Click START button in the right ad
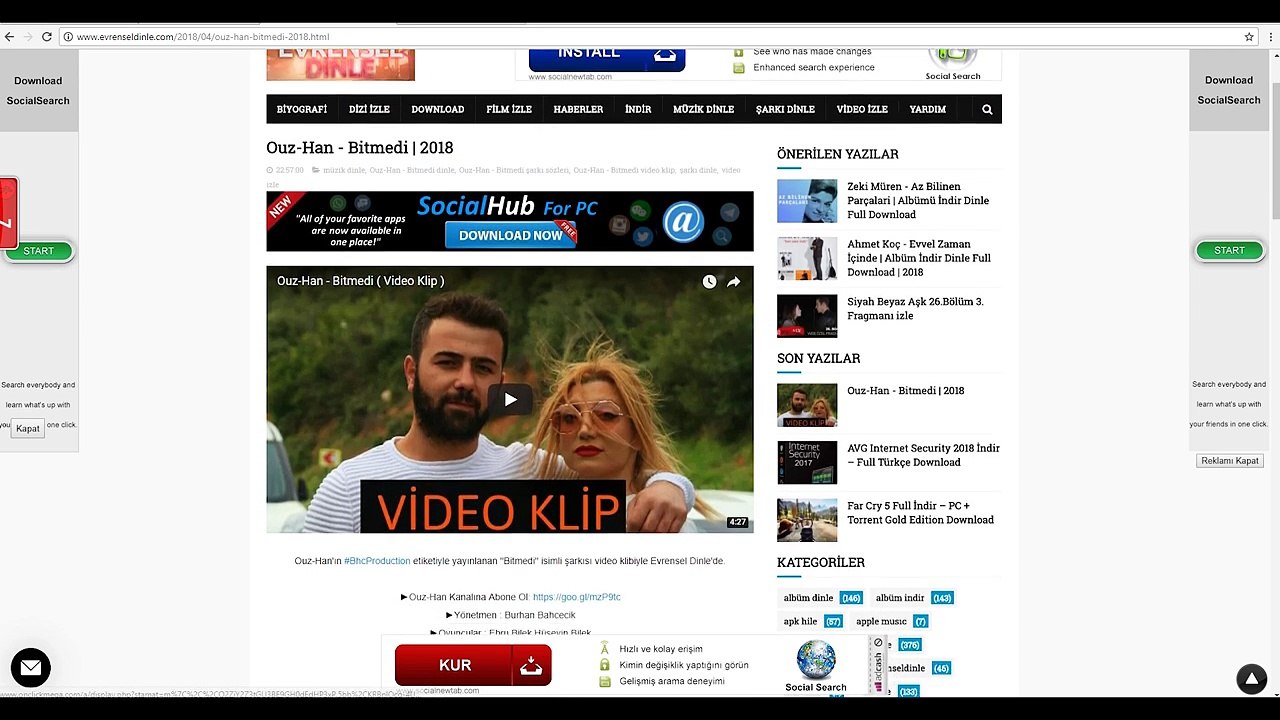The height and width of the screenshot is (720, 1280). [1229, 251]
